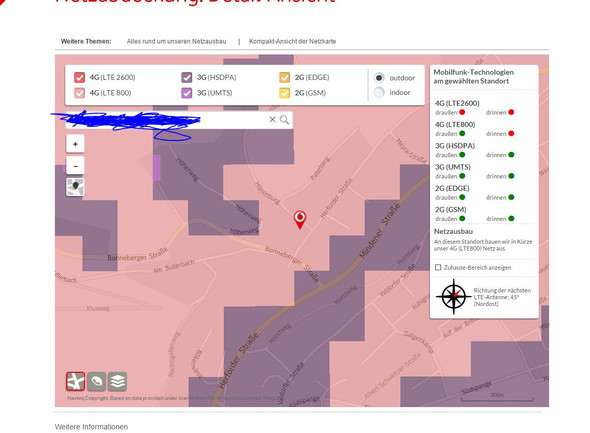Click the Herforder Straße label on the main road
590x433 pixels.
click(x=239, y=360)
